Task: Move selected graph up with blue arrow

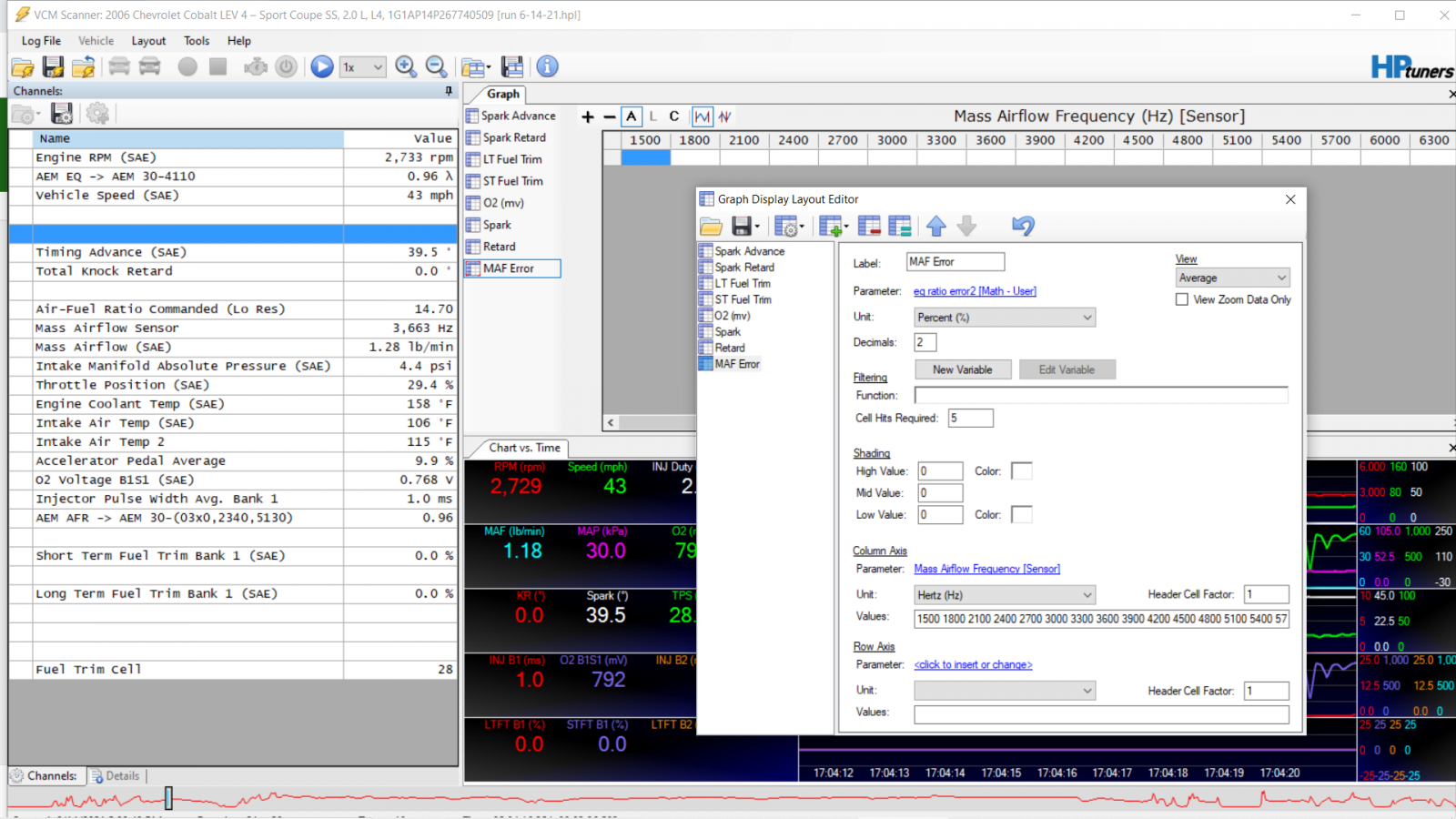Action: coord(936,226)
